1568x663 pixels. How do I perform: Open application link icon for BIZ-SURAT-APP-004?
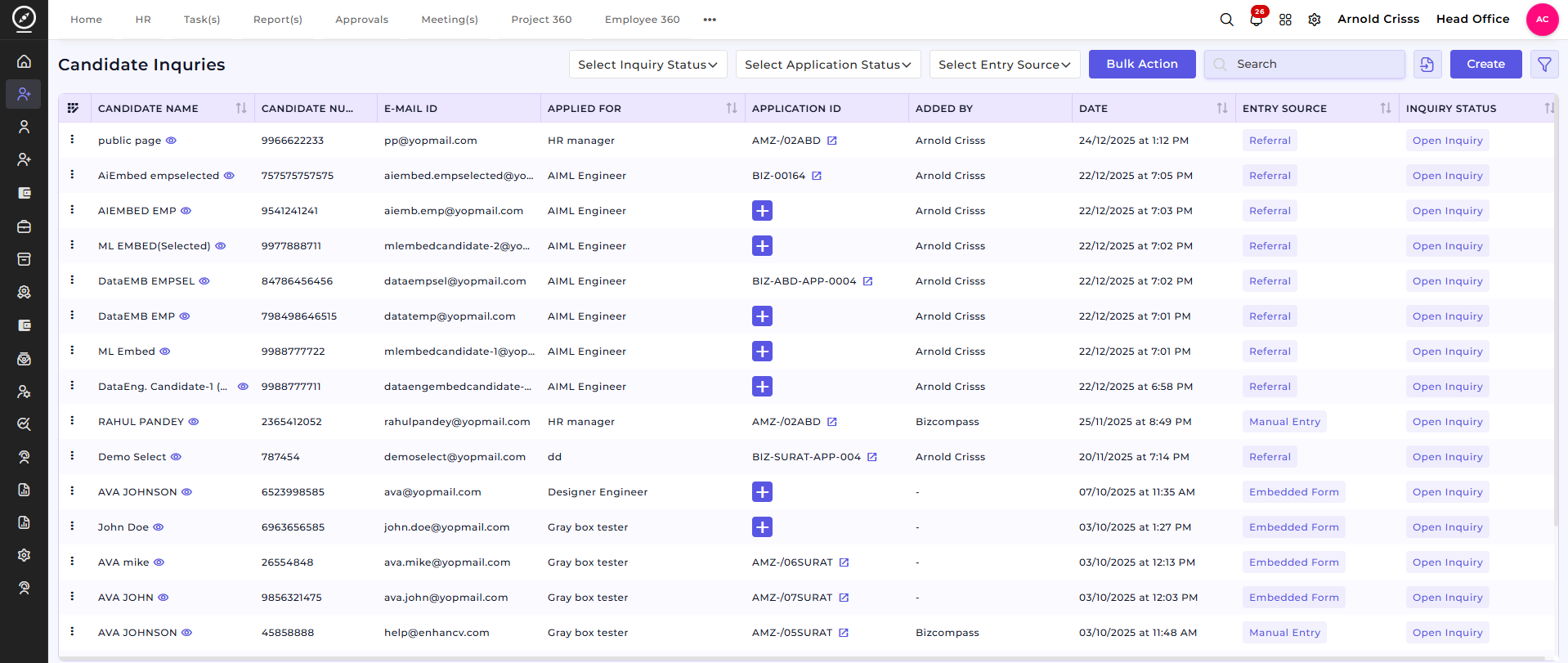(x=871, y=457)
